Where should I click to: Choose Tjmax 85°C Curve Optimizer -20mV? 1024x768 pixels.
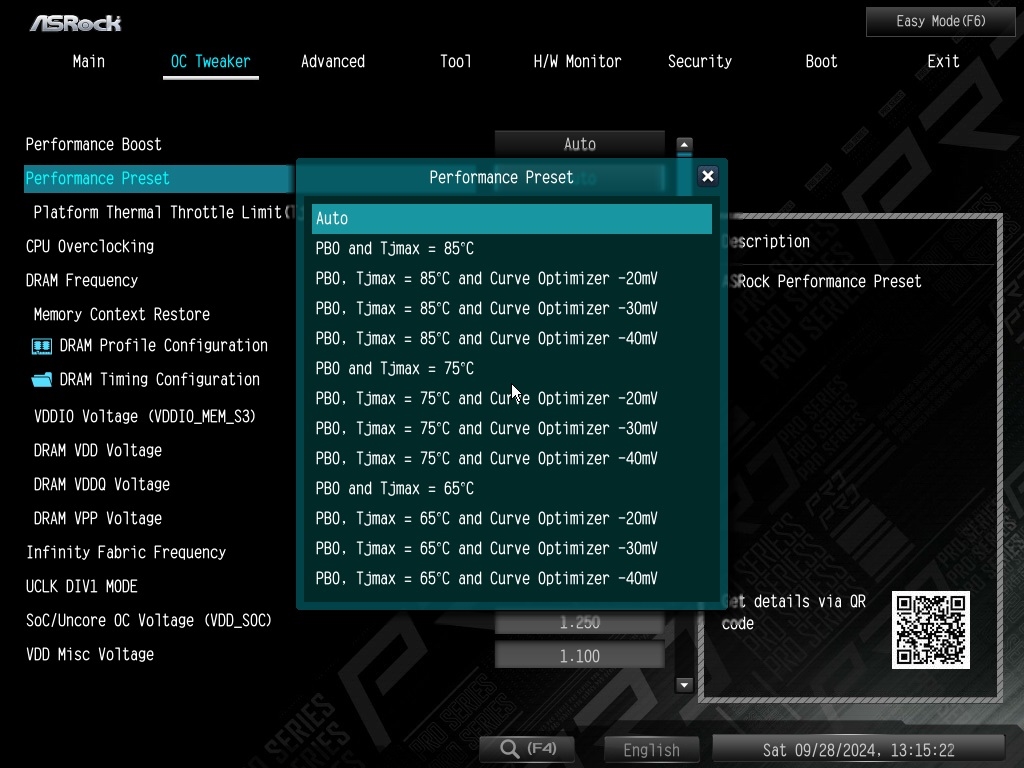(511, 279)
